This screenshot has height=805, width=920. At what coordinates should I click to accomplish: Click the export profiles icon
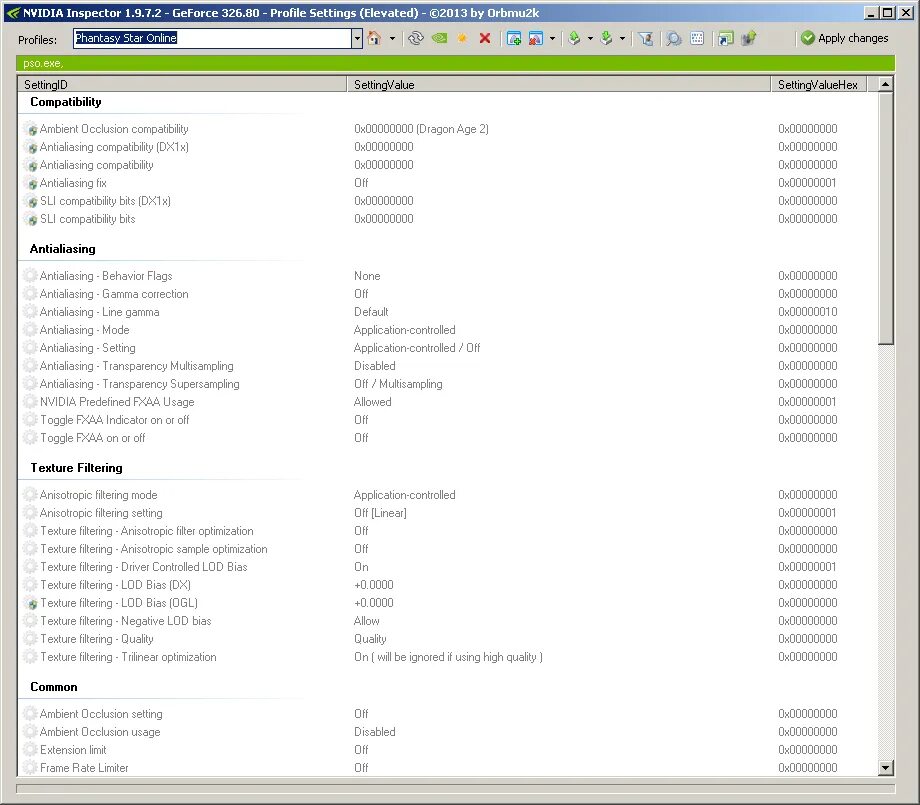[x=574, y=39]
